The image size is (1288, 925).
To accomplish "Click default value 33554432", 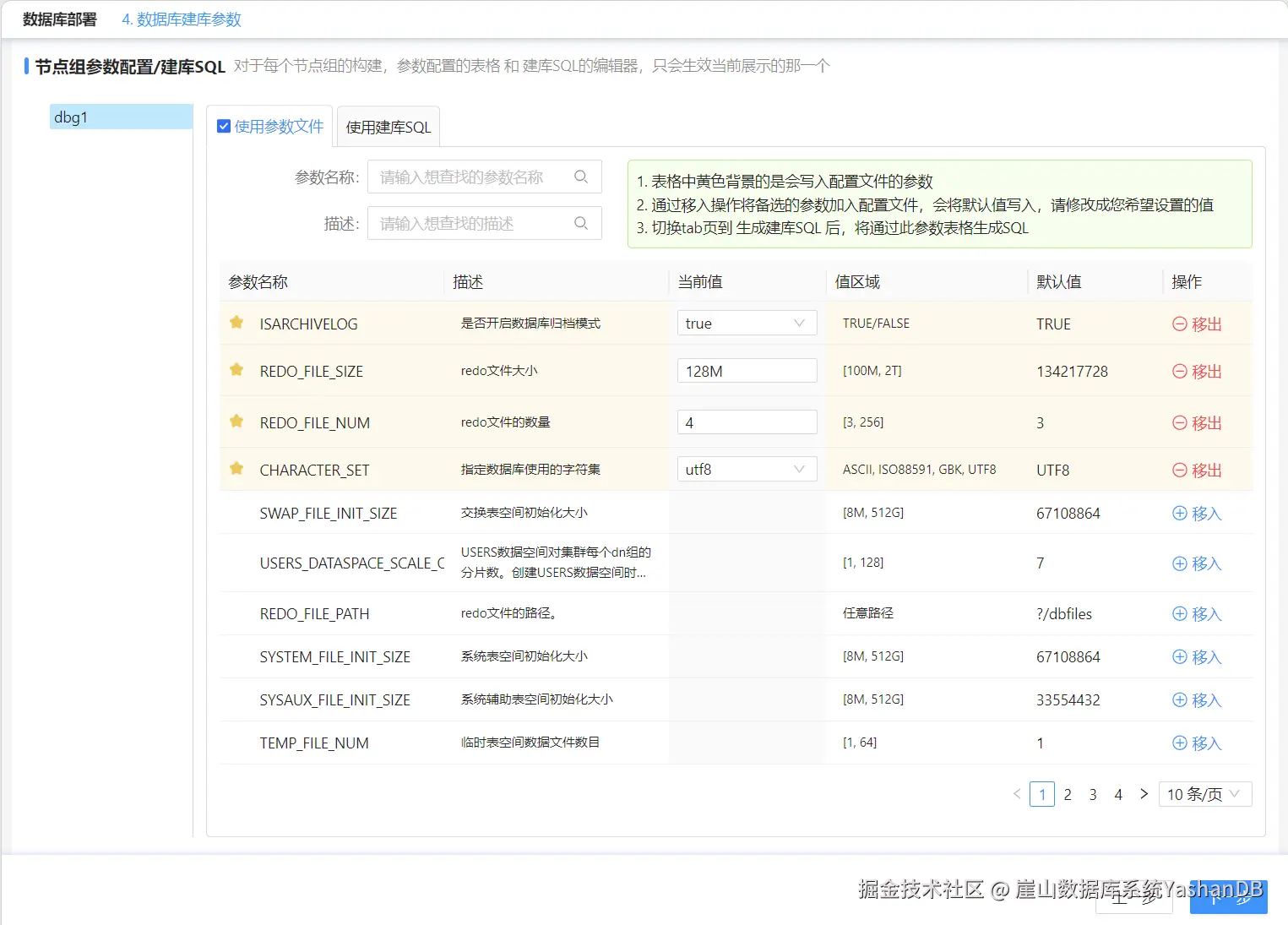I will coord(1068,700).
